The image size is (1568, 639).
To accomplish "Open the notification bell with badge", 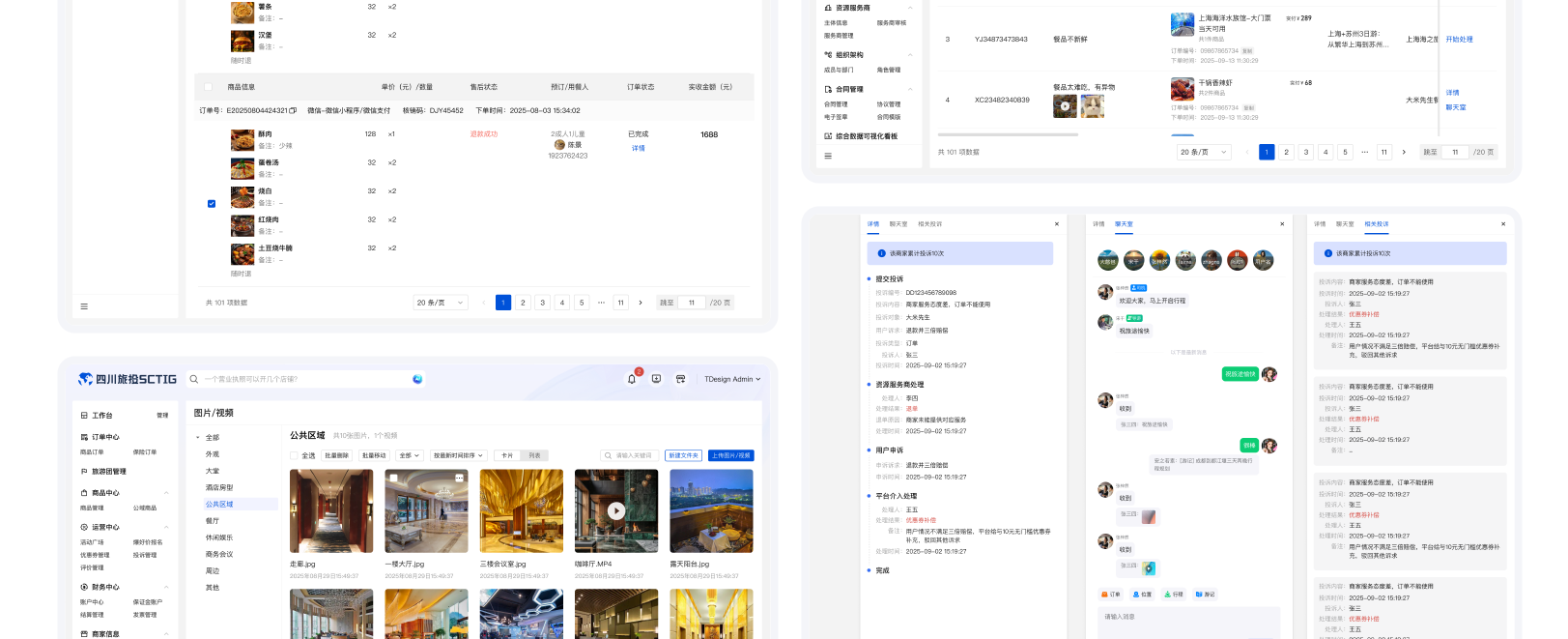I will coord(632,379).
